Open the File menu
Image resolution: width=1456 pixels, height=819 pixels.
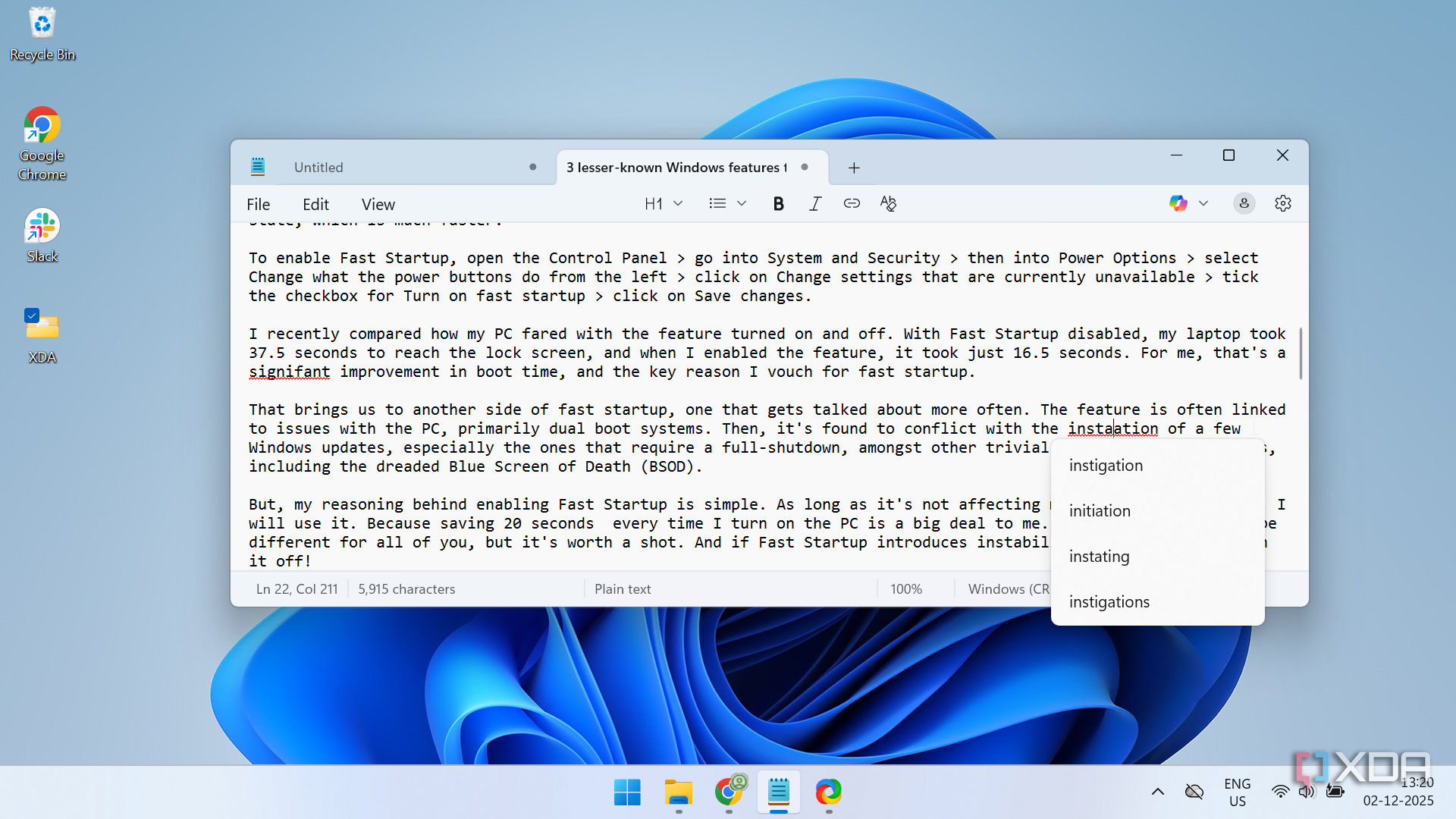pos(258,204)
